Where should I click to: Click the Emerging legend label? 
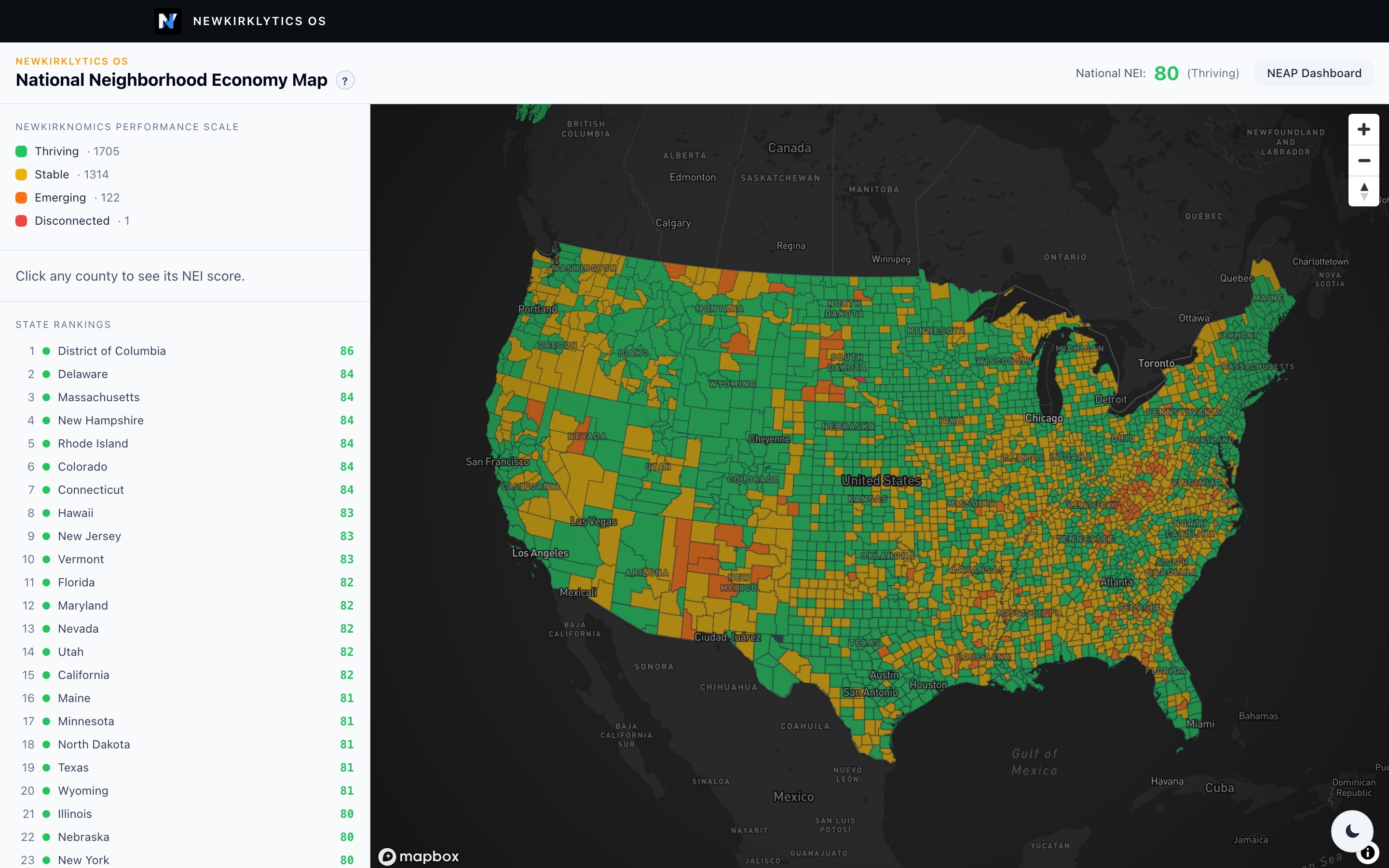60,198
